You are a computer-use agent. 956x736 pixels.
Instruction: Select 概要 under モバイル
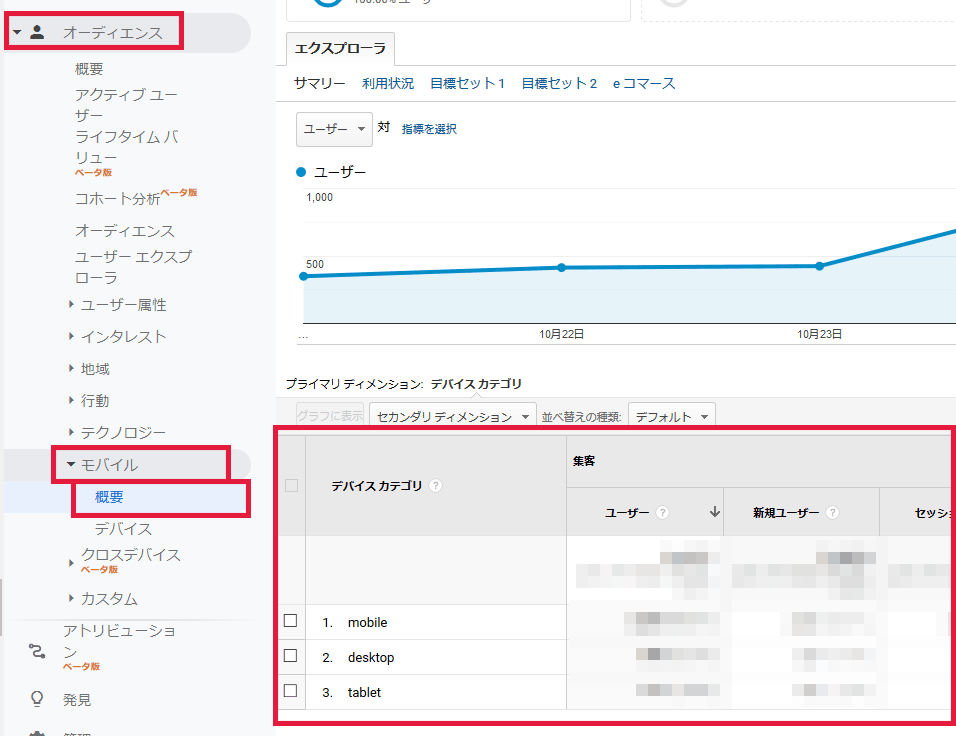click(x=109, y=497)
